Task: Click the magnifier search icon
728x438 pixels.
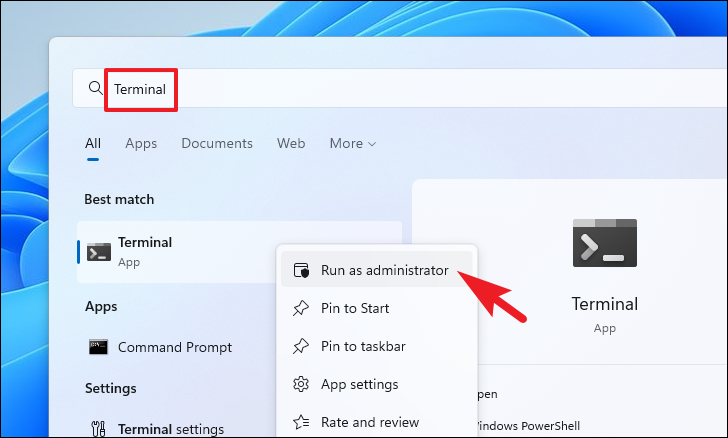Action: click(95, 88)
